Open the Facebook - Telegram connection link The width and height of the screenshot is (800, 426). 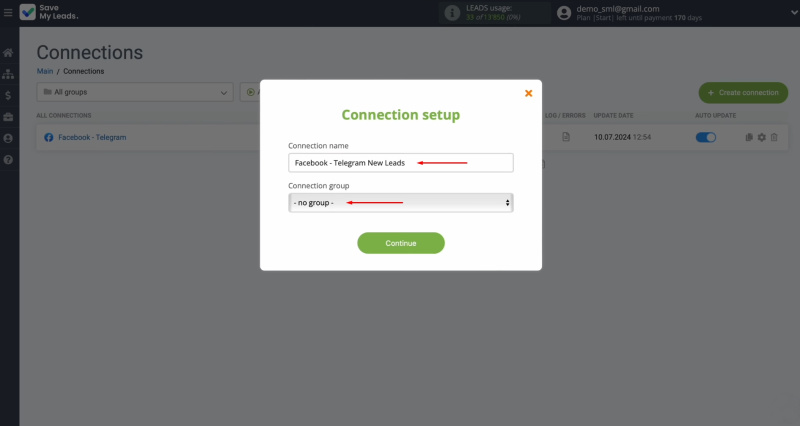click(92, 137)
